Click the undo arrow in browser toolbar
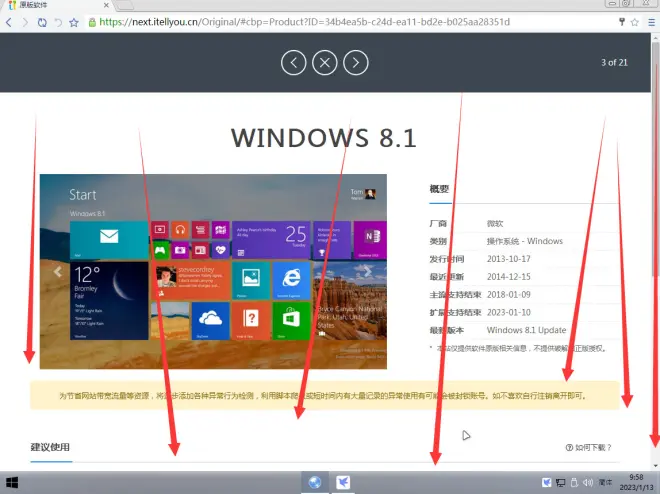The height and width of the screenshot is (494, 660). (x=58, y=22)
